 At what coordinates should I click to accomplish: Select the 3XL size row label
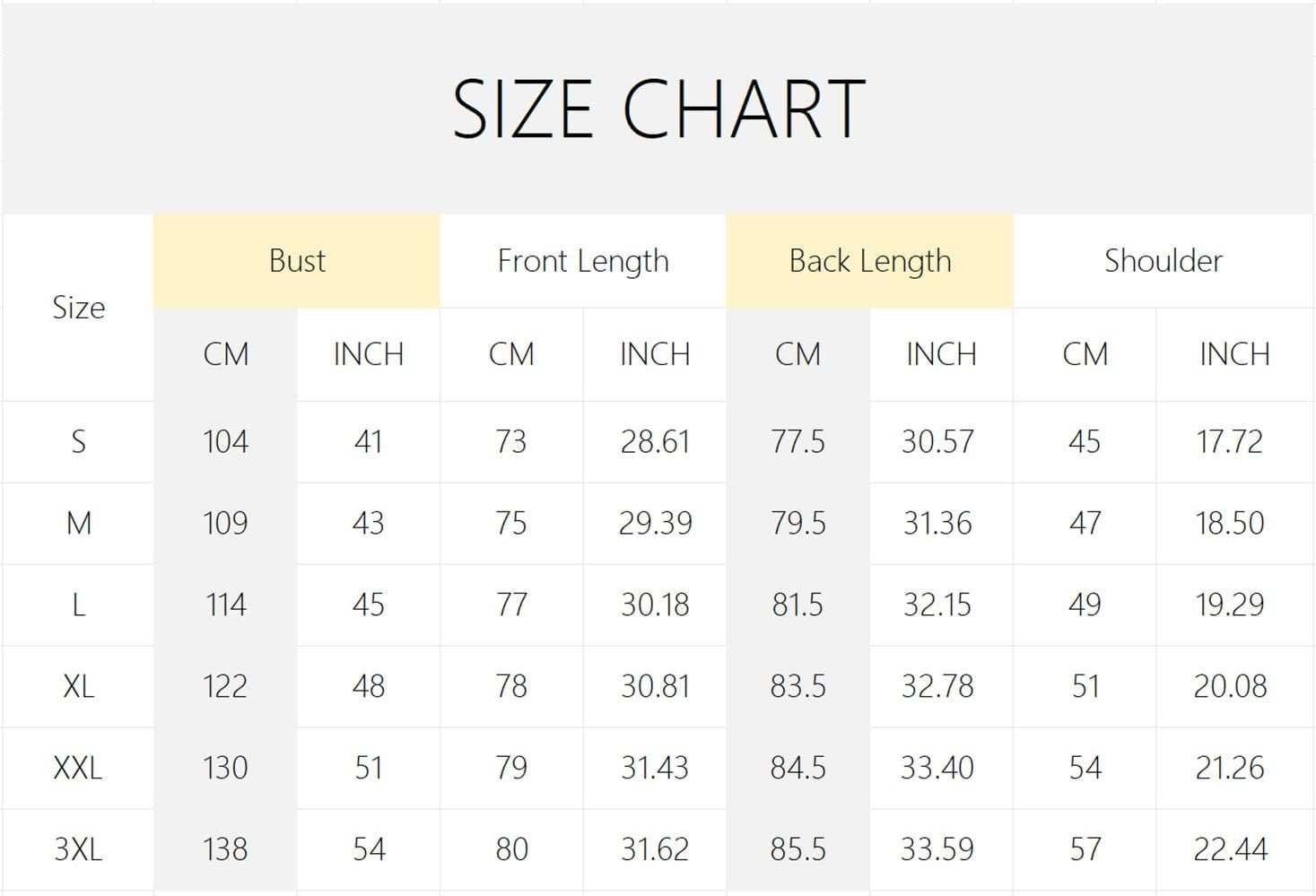pos(79,849)
